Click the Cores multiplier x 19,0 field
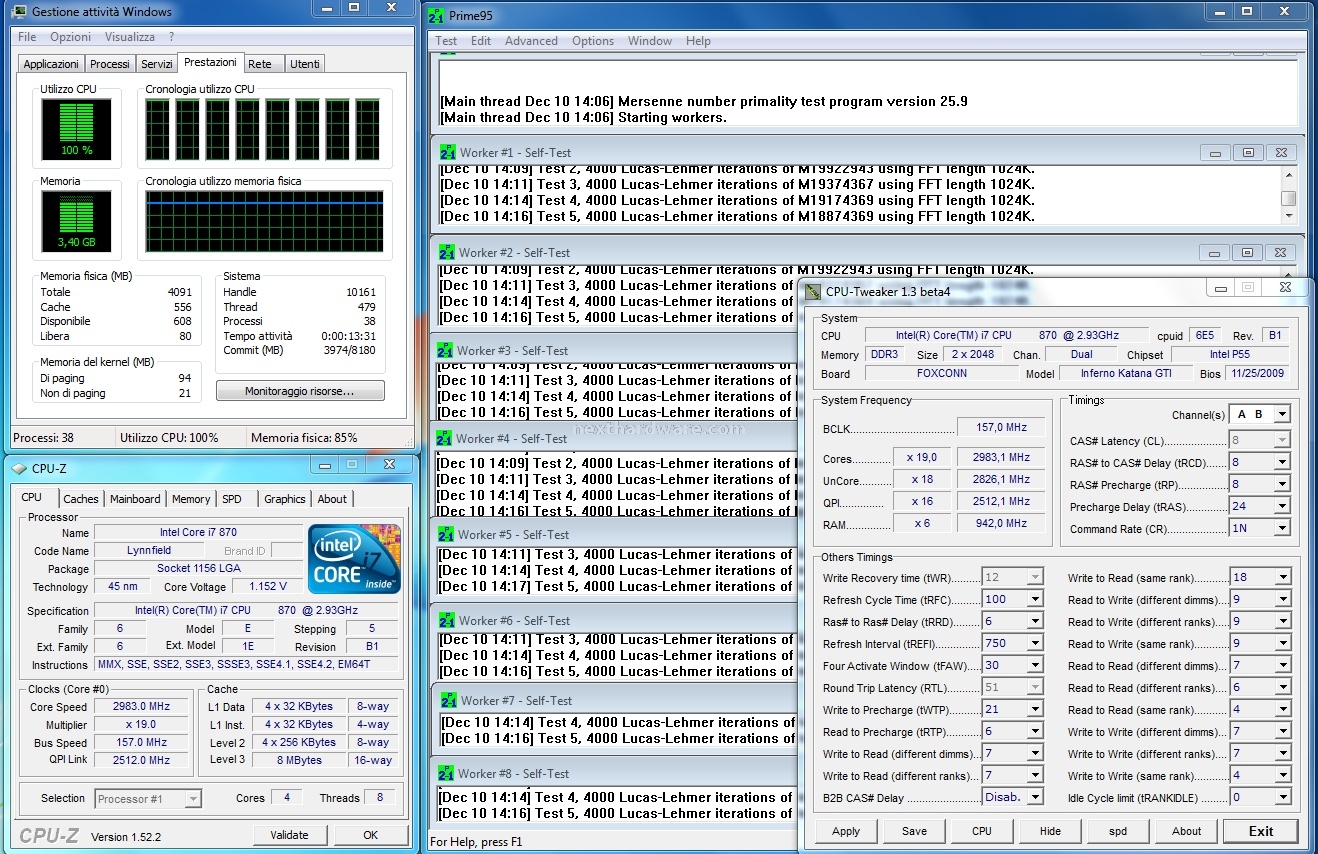This screenshot has width=1318, height=854. pyautogui.click(x=922, y=457)
